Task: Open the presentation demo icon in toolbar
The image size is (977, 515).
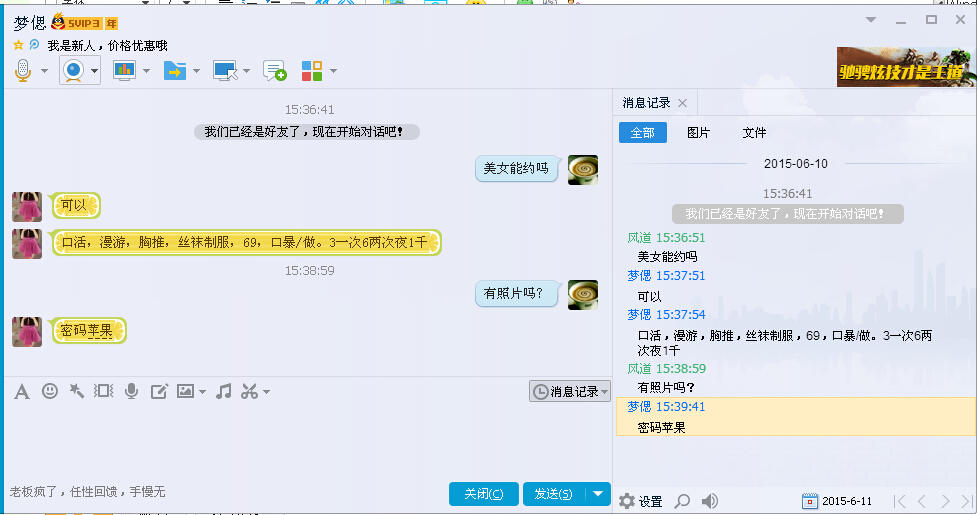Action: pos(125,70)
